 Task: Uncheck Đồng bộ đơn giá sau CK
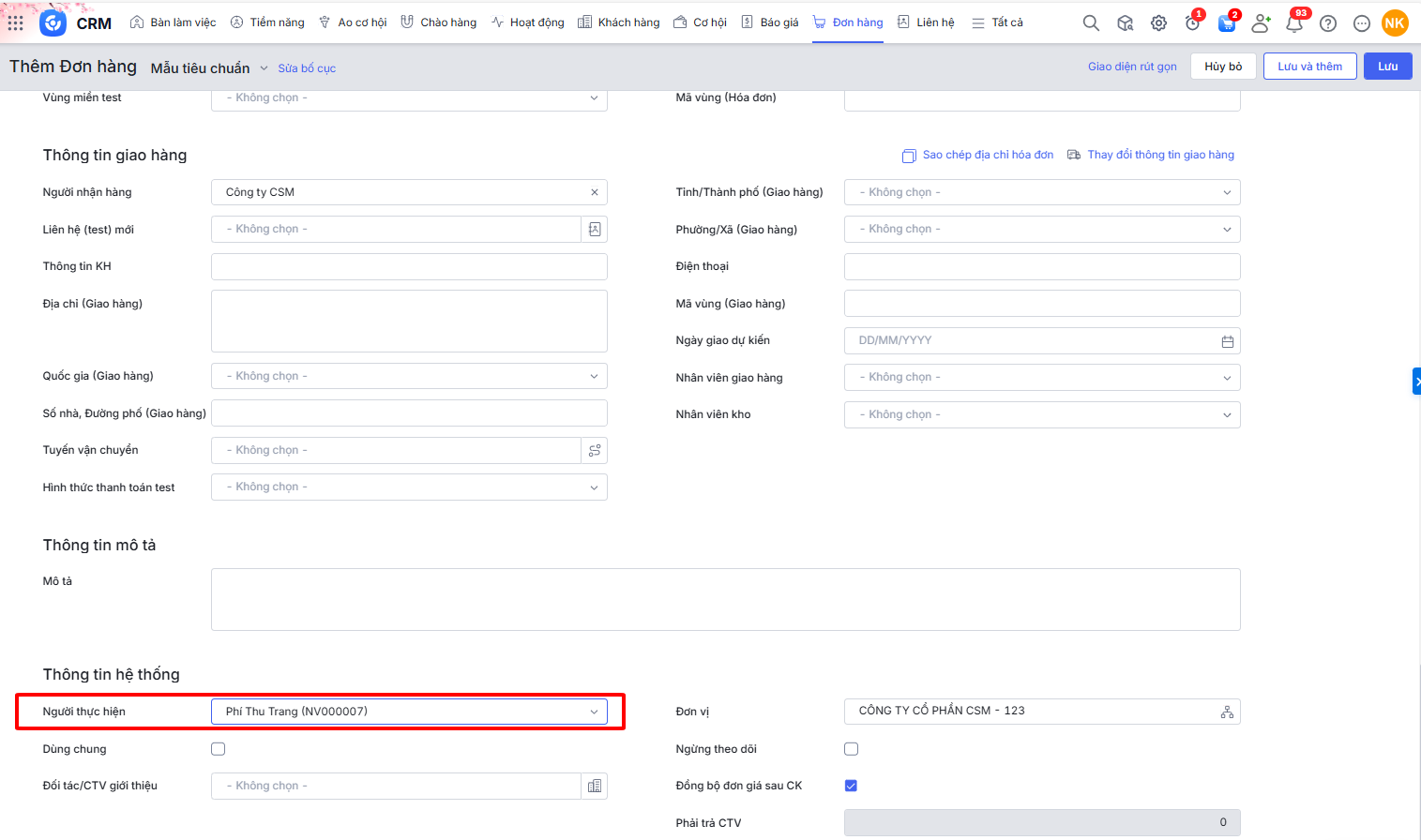(x=852, y=786)
